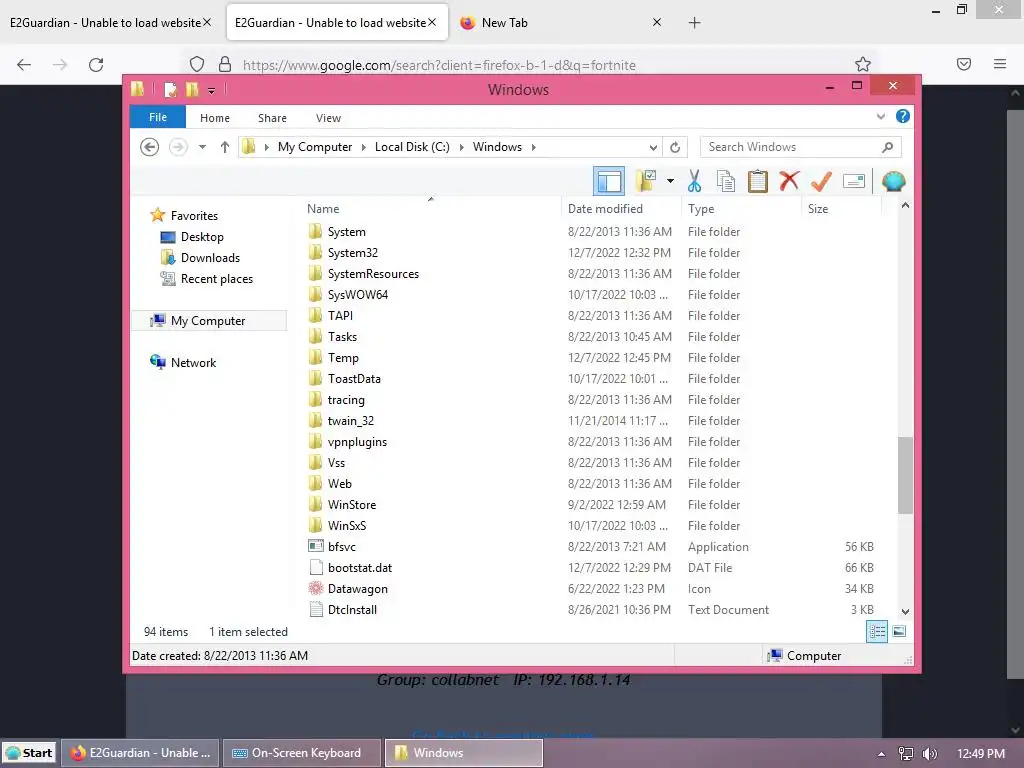
Task: Open the Start menu on the taskbar
Action: [x=29, y=753]
